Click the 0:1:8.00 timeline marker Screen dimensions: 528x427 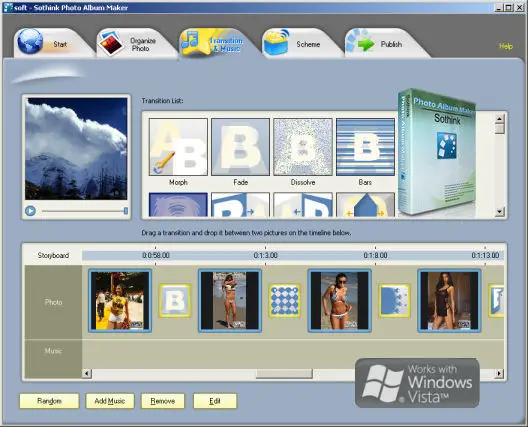375,255
